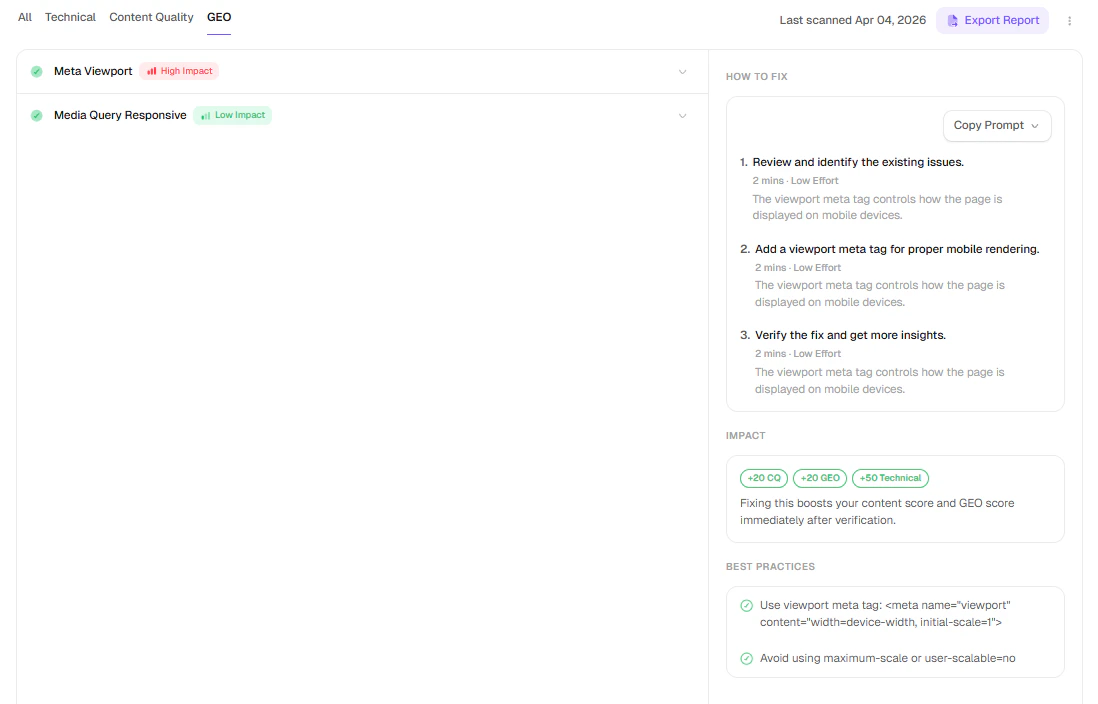This screenshot has width=1098, height=704.
Task: Select the Content Quality tab
Action: click(x=151, y=17)
